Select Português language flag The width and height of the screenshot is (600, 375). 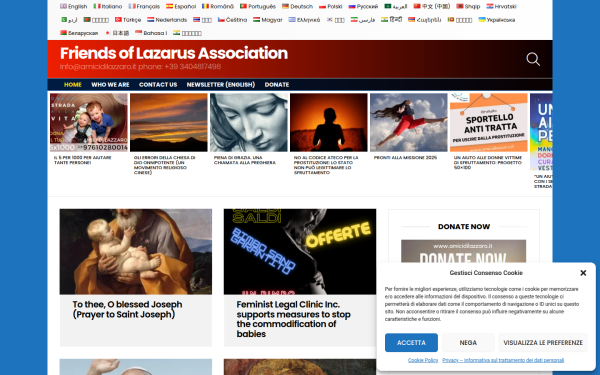[258, 6]
